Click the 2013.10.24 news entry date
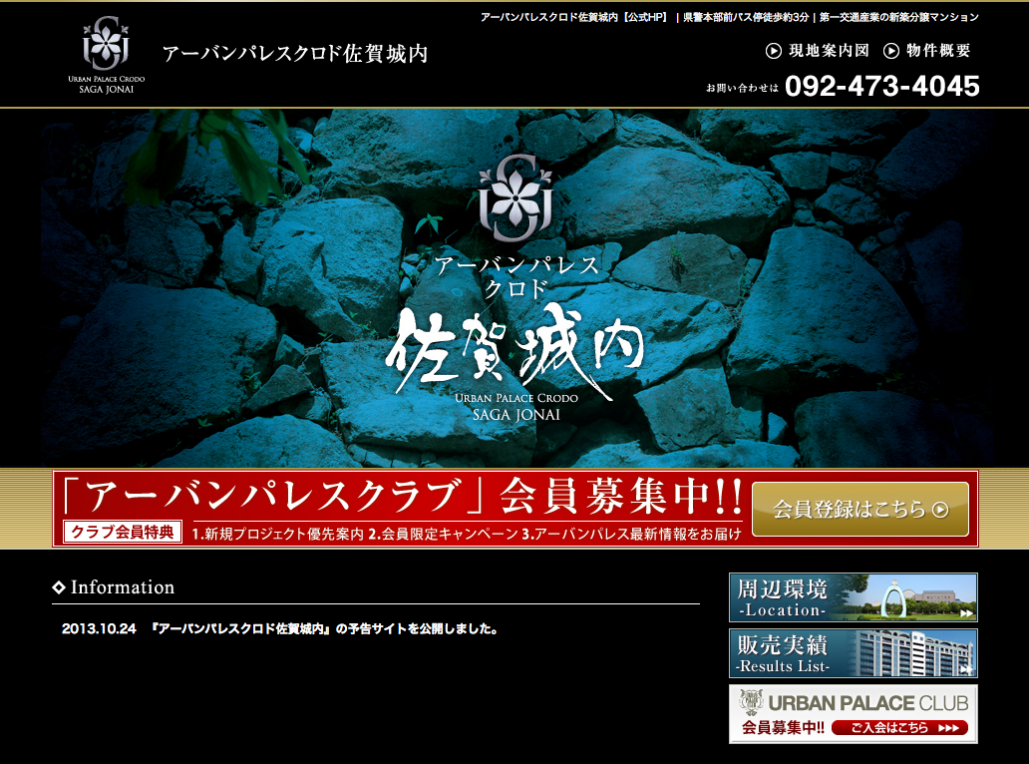Image resolution: width=1029 pixels, height=764 pixels. pos(99,628)
